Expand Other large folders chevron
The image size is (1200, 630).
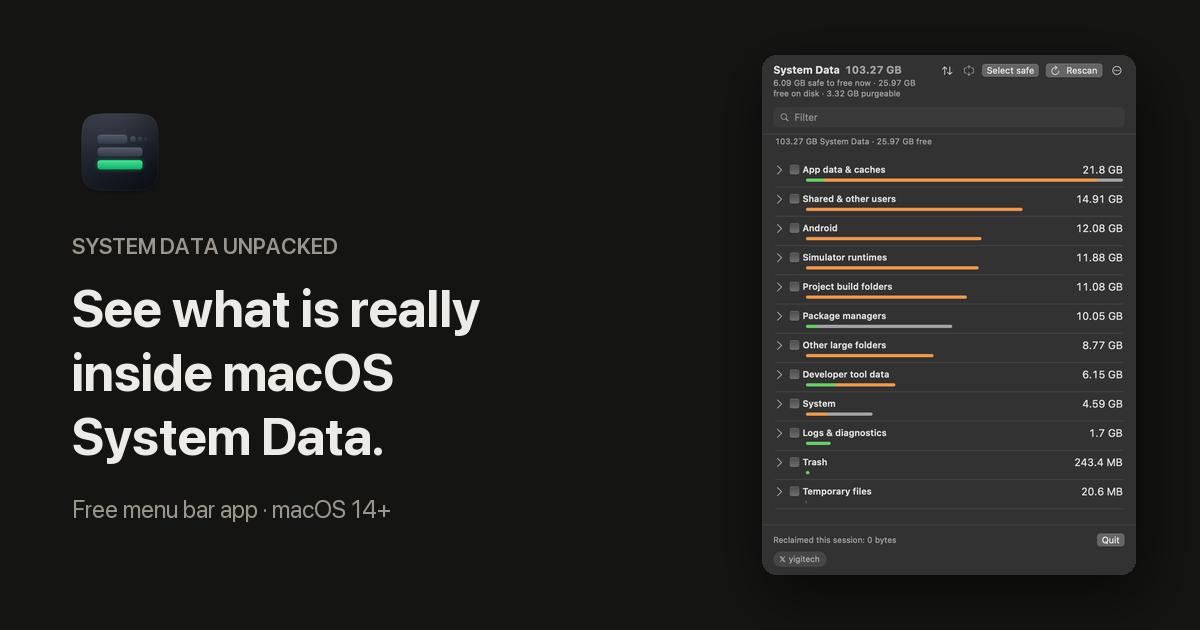point(779,345)
